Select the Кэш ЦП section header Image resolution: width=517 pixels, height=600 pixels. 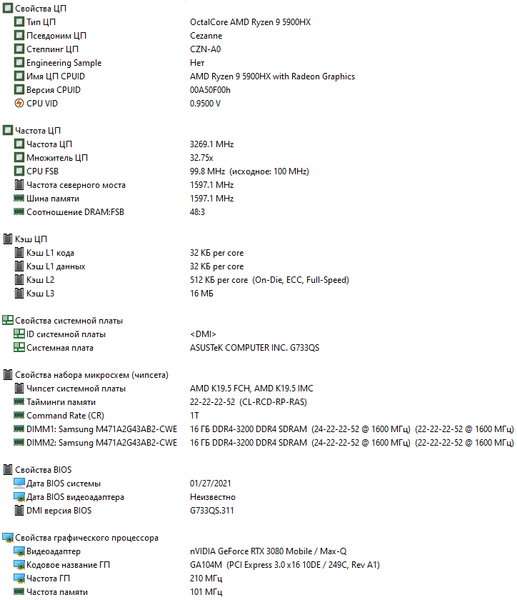[x=31, y=239]
